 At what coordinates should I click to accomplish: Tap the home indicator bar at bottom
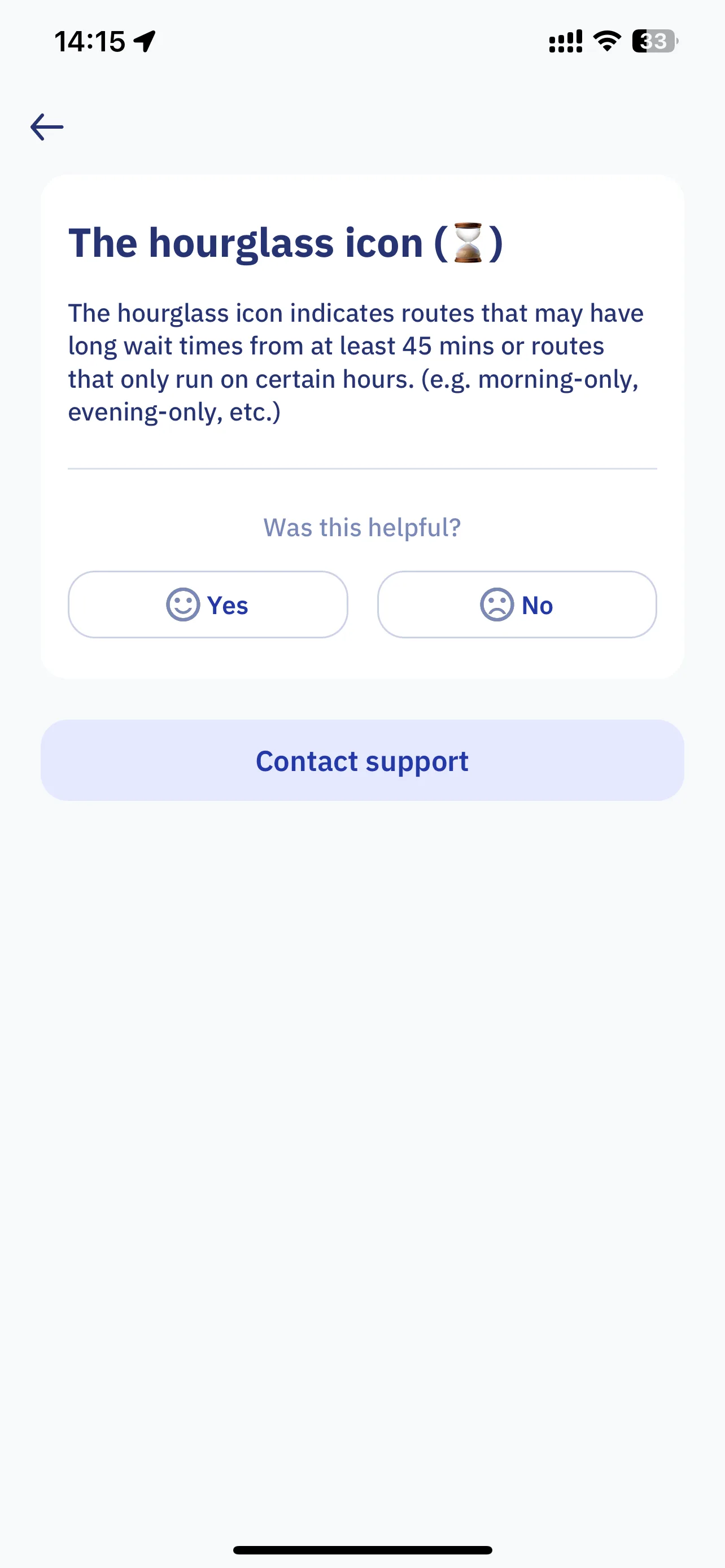[x=362, y=1550]
